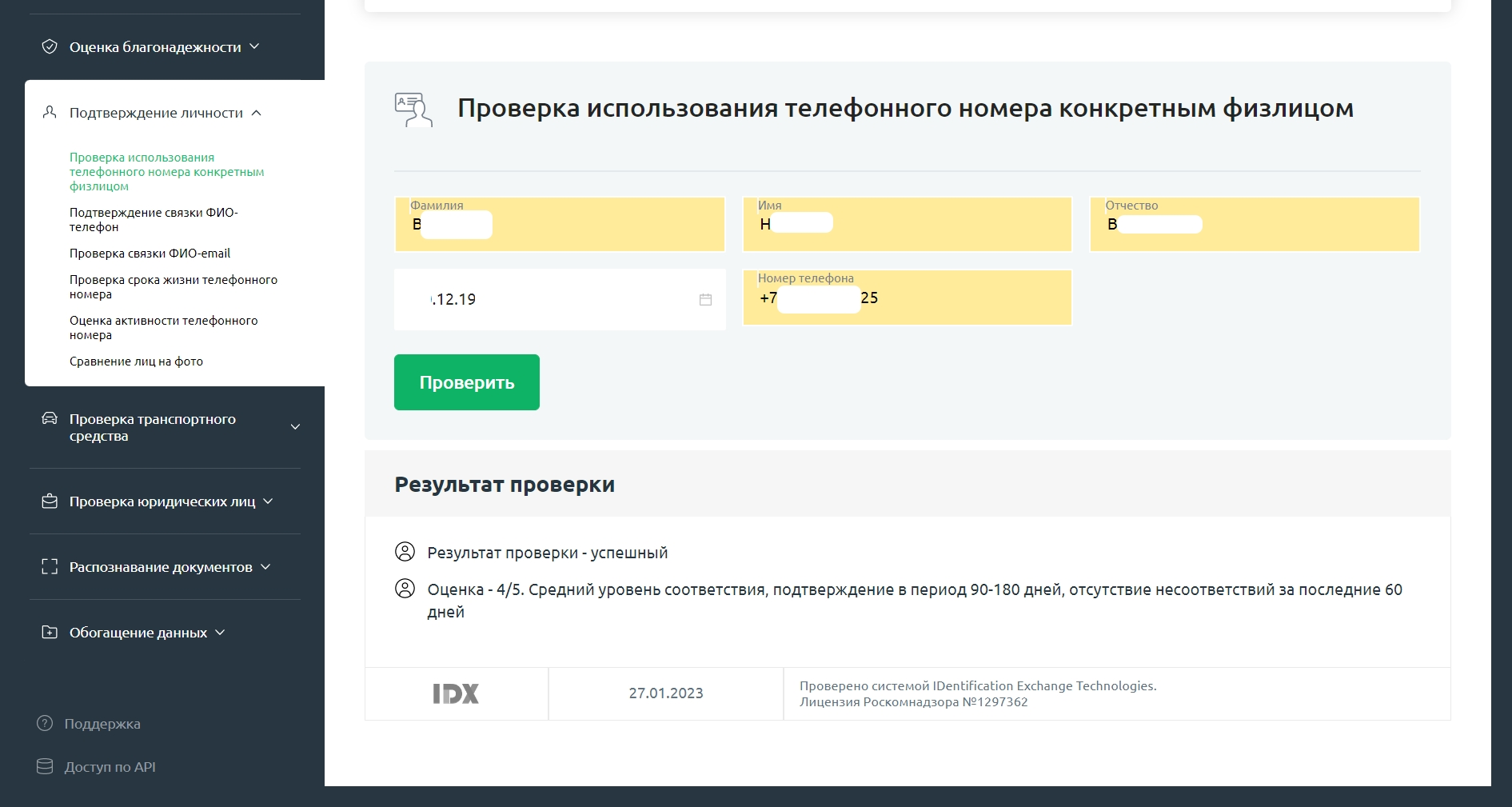1512x807 pixels.
Task: Open the Подтверждение связки ФИО-телефон link
Action: pos(157,219)
